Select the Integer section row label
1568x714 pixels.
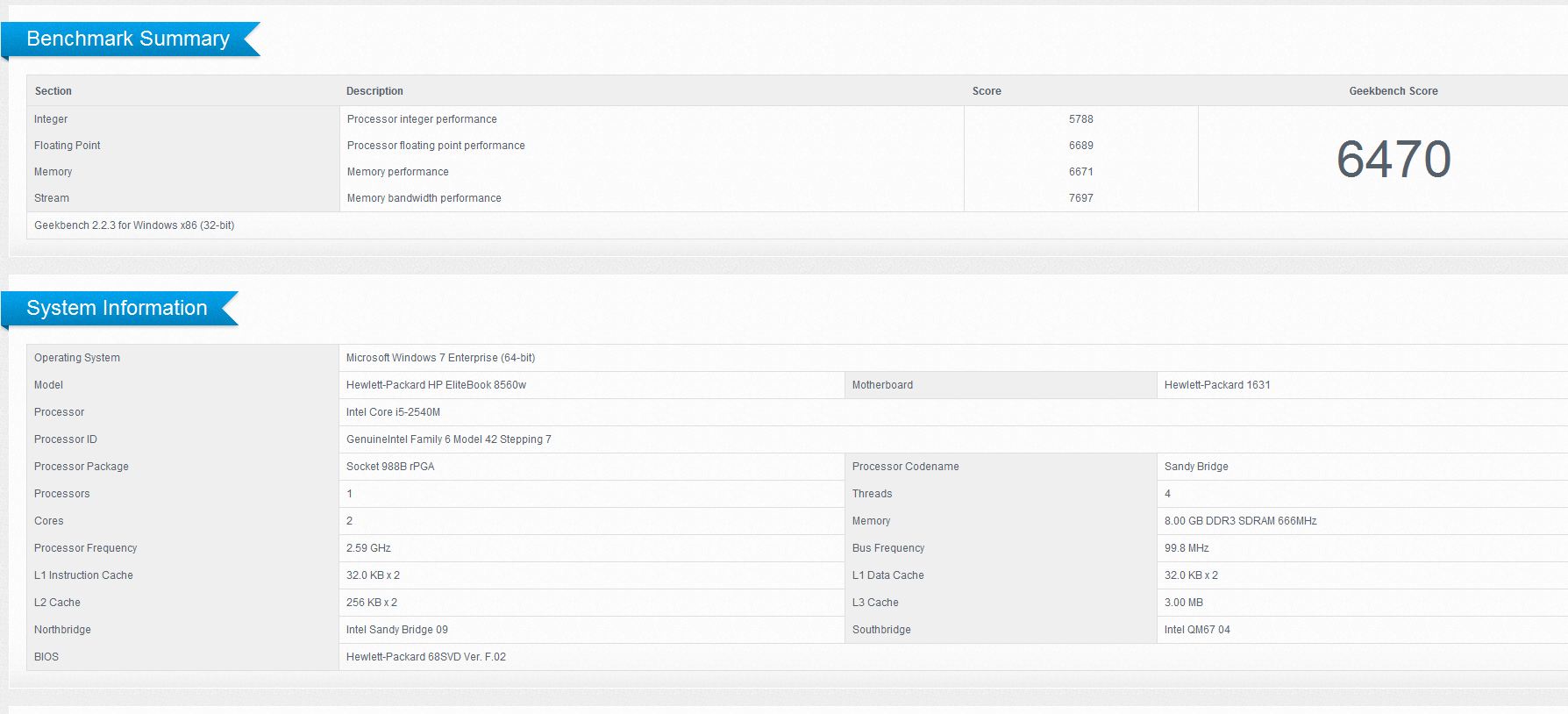click(51, 119)
